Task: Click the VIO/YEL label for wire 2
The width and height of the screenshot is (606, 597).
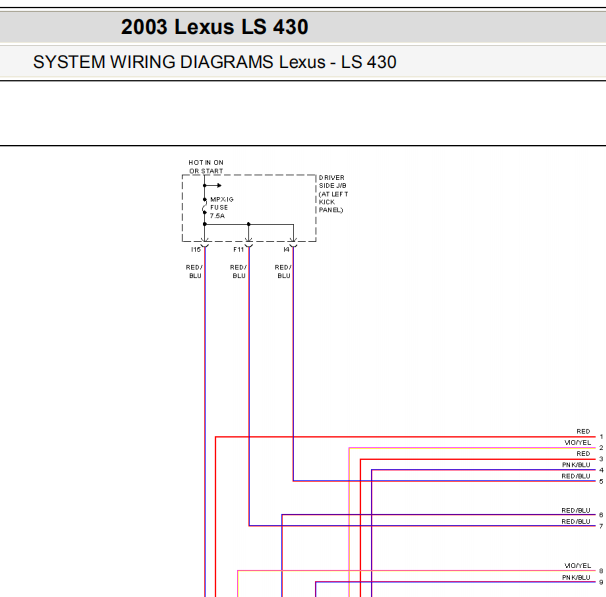Action: coord(577,443)
